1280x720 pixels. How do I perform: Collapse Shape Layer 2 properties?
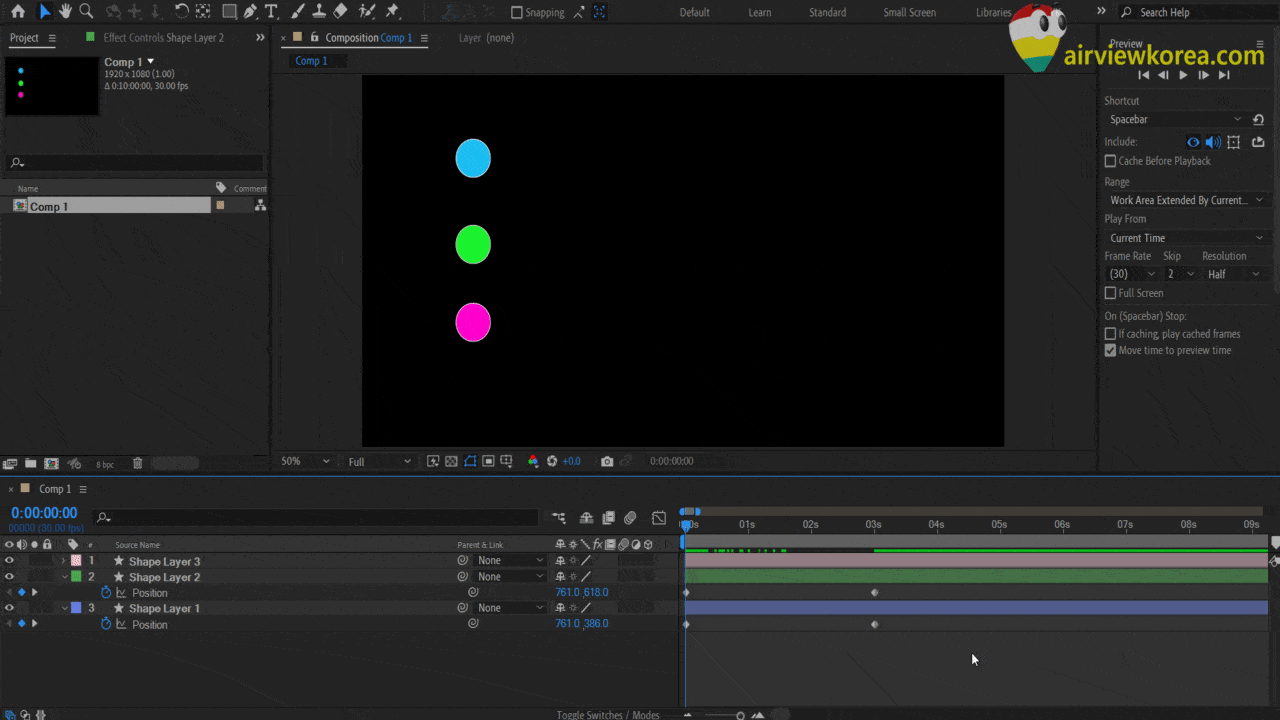[65, 577]
